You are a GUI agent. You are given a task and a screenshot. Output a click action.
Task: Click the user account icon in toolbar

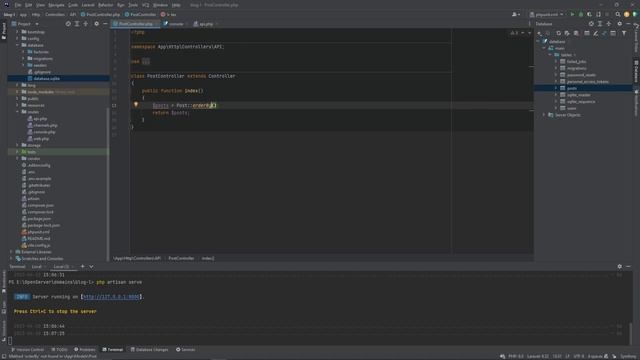[x=516, y=14]
